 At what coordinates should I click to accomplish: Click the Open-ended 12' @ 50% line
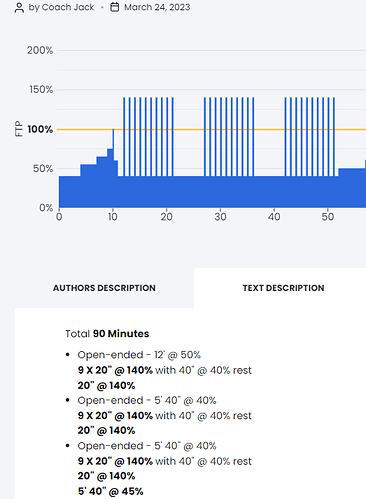[x=139, y=355]
